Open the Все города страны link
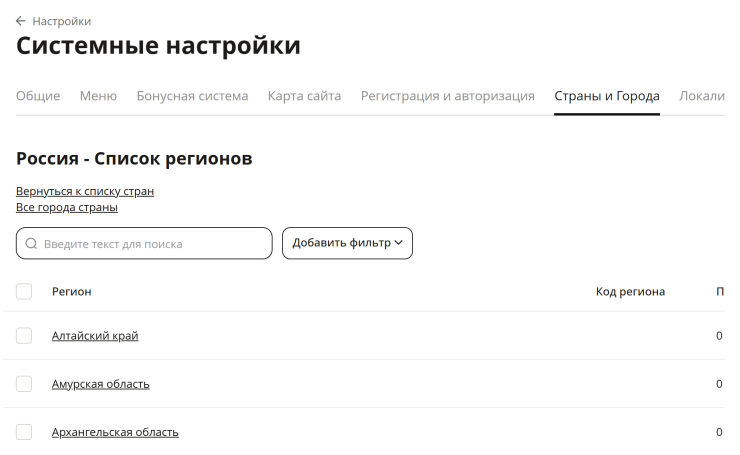Viewport: 740px width, 455px height. [x=67, y=207]
